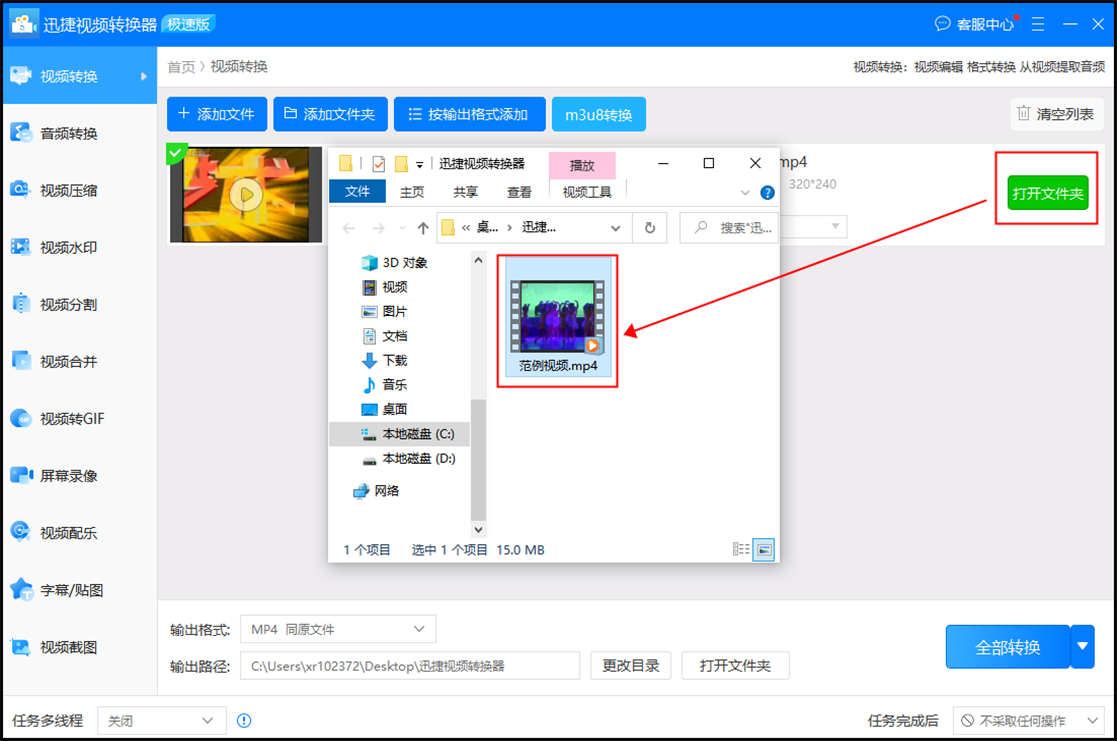
Task: Select 图片 in navigation pane
Action: 385,311
